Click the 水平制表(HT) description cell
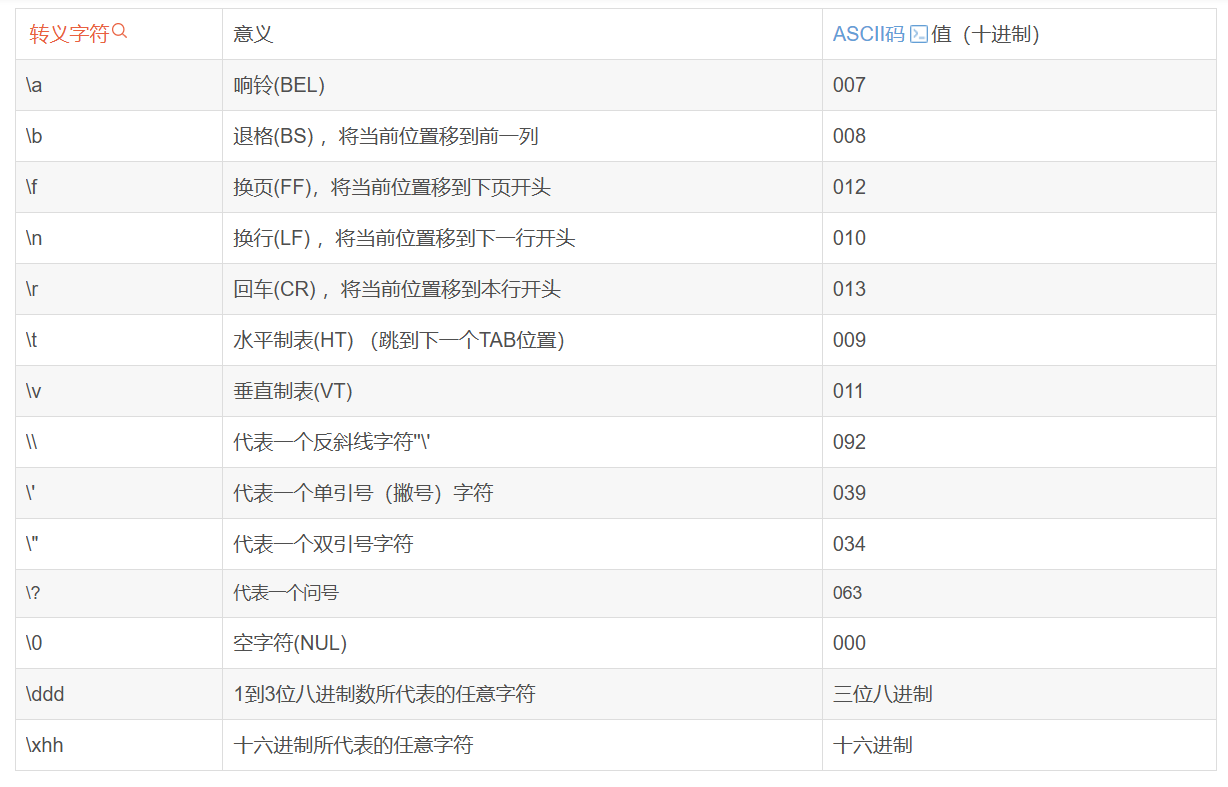 pos(522,340)
